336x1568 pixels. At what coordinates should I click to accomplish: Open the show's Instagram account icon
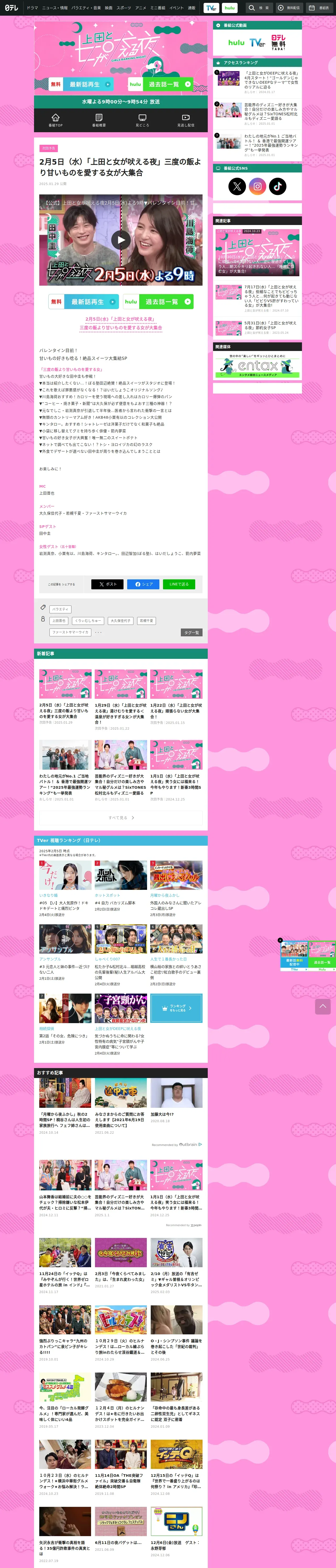coord(257,186)
